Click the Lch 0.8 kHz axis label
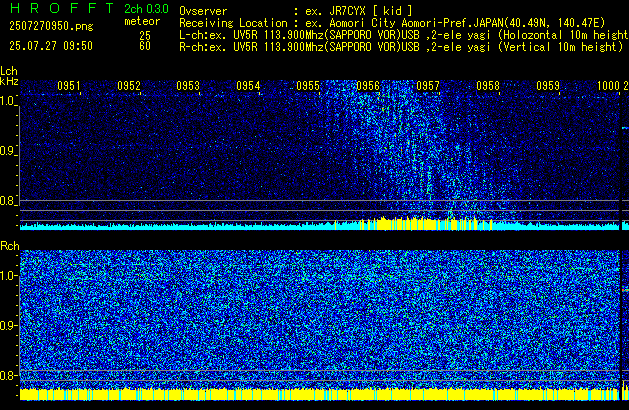This screenshot has width=629, height=410. coord(8,201)
